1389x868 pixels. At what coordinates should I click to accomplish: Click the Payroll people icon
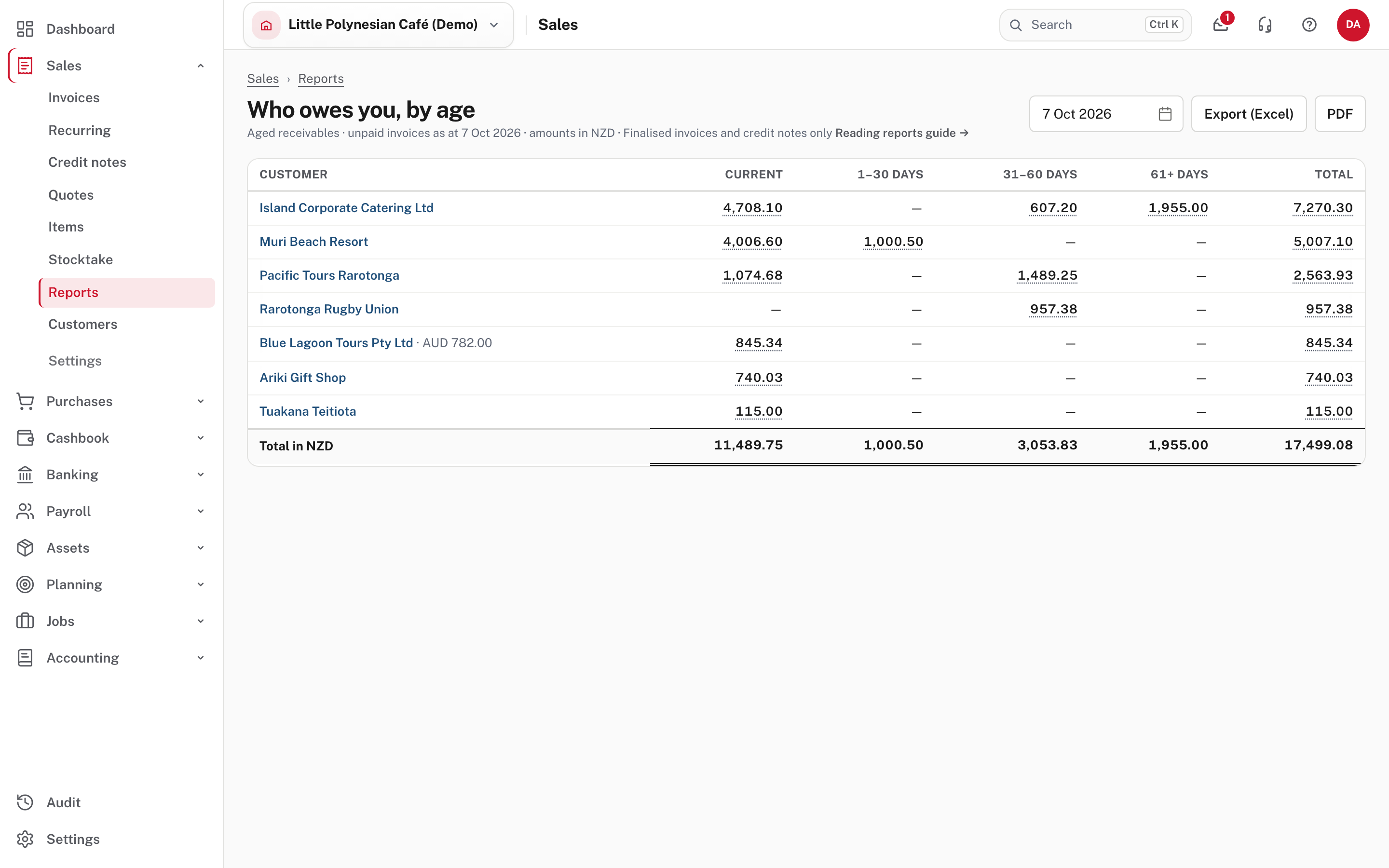[25, 511]
